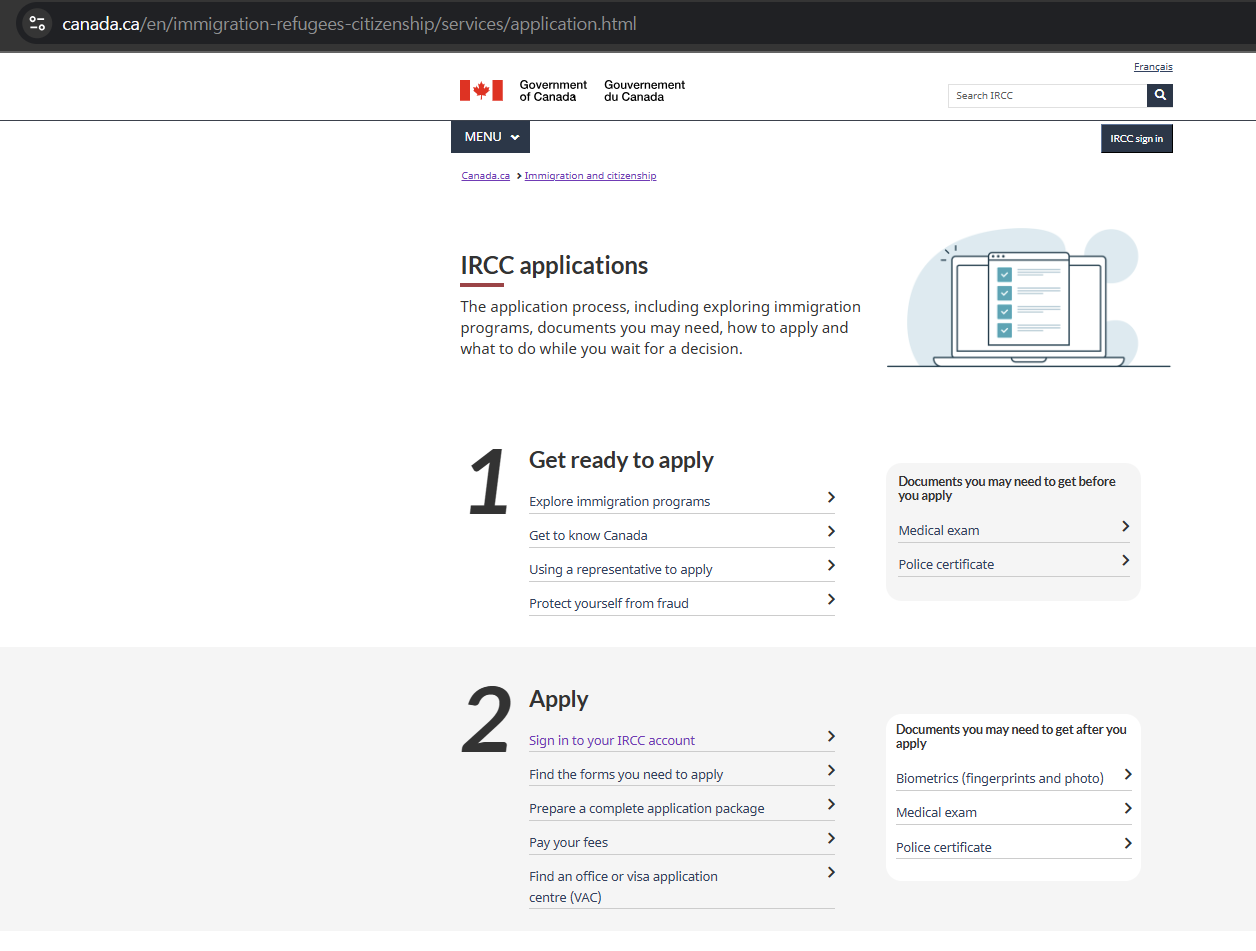Screen dimensions: 1256x951
Task: Open the MENU dropdown
Action: pyautogui.click(x=490, y=137)
